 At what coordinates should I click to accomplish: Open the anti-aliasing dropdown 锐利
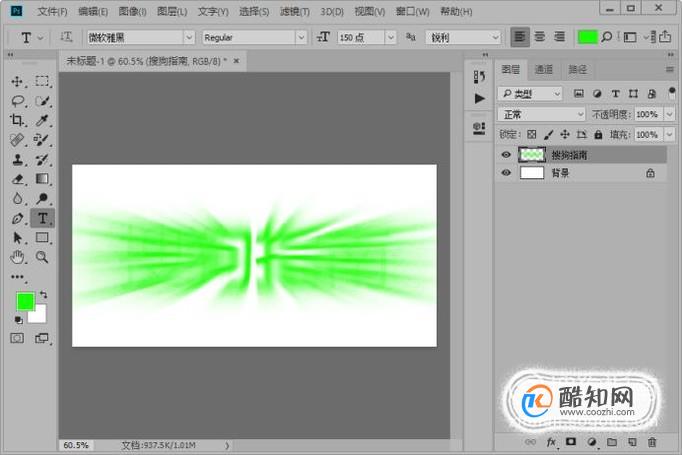[463, 37]
